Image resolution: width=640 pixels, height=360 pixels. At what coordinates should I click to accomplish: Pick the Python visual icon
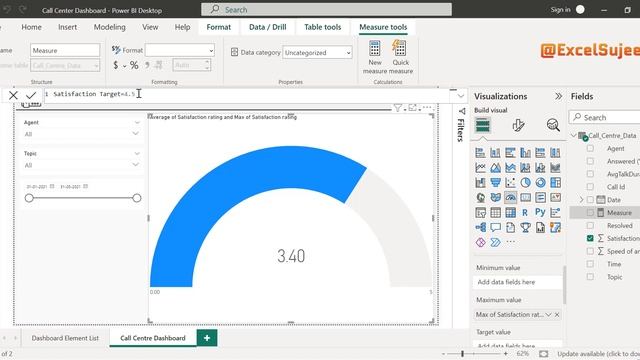pos(540,213)
